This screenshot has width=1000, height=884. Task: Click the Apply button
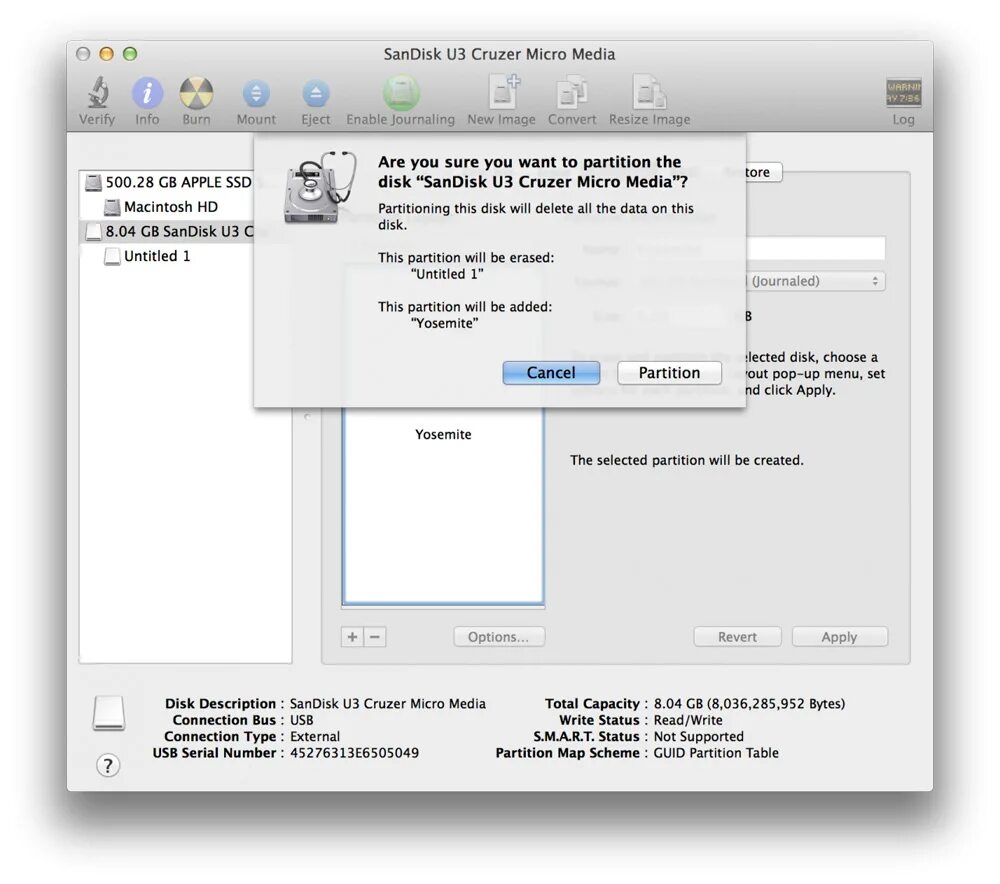tap(839, 637)
